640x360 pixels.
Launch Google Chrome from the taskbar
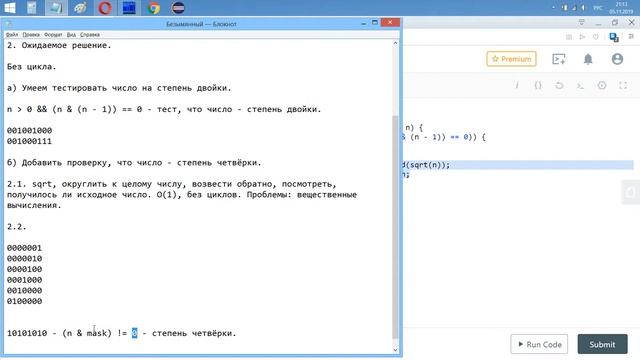pyautogui.click(x=154, y=8)
